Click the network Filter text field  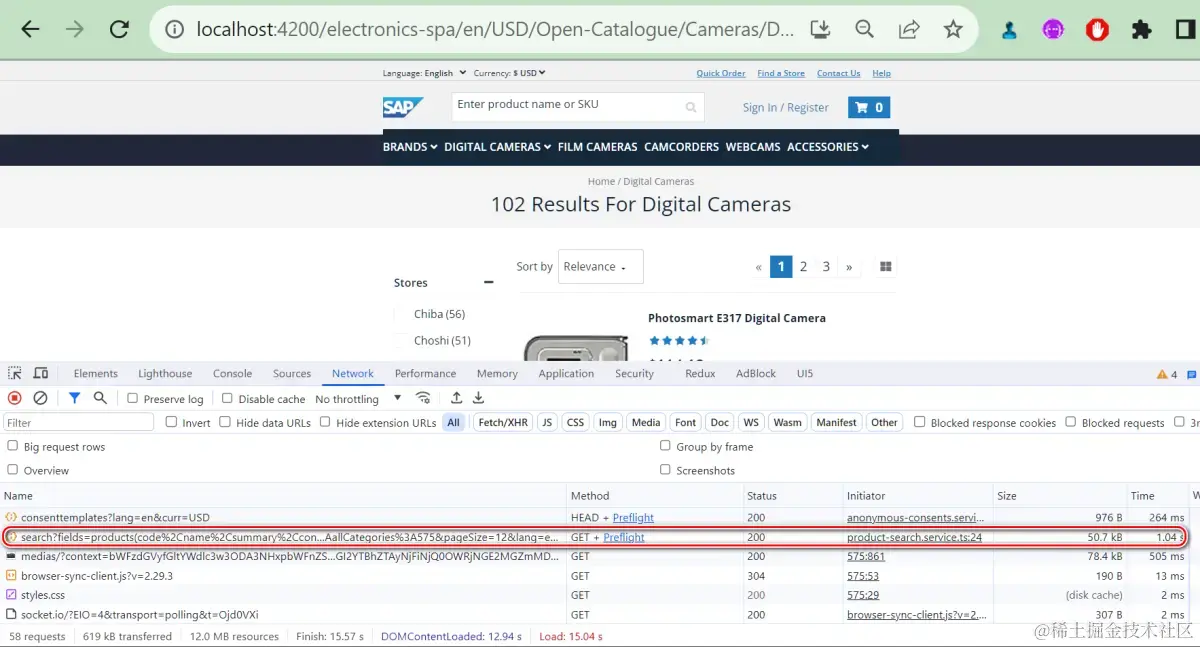coord(79,422)
